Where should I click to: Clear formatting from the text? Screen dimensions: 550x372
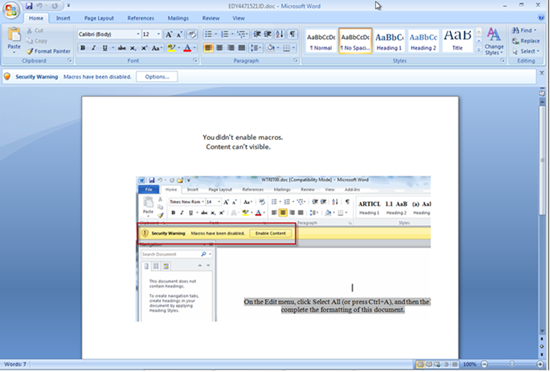tap(192, 34)
